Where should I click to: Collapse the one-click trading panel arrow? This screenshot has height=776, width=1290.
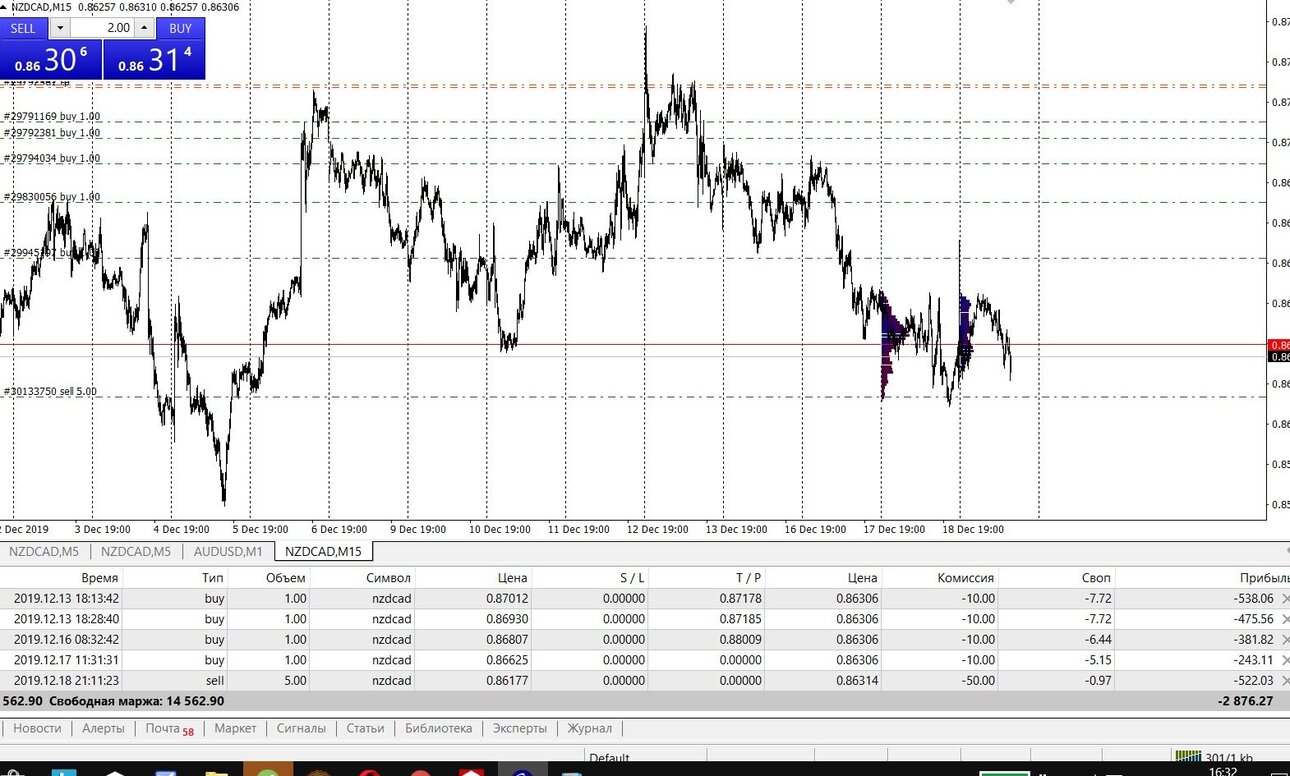coord(5,7)
